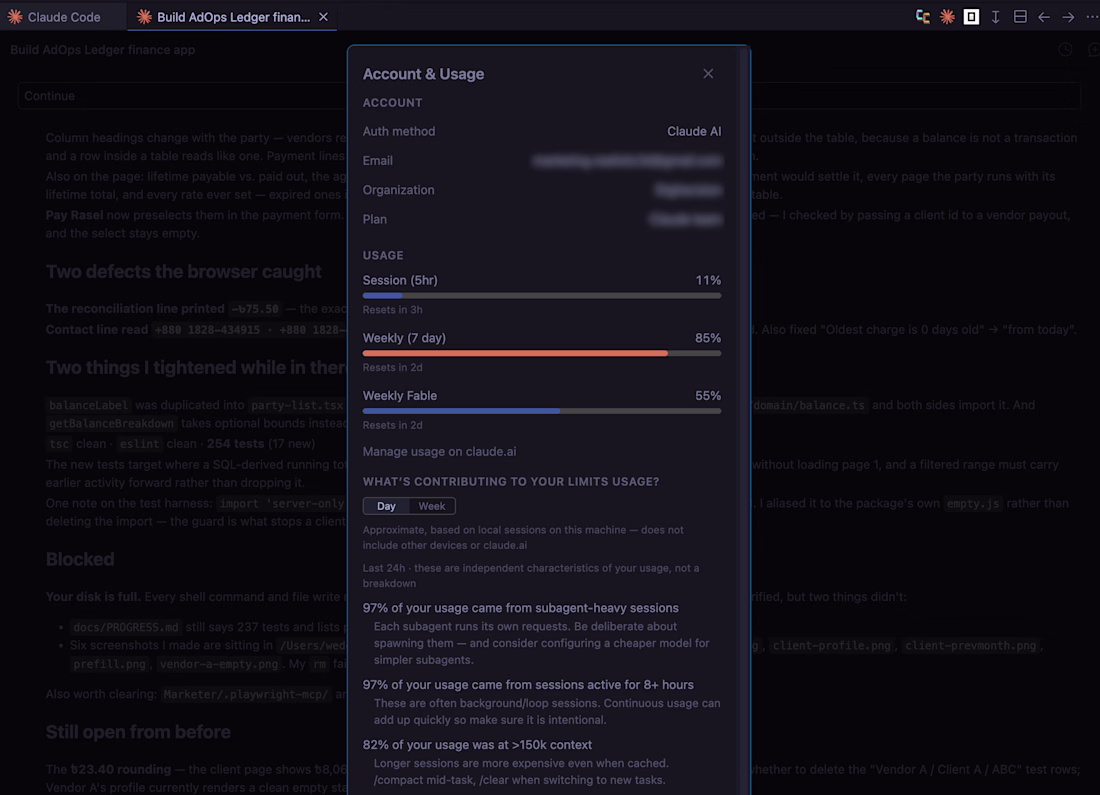Click the dialog's vertical scrollbar

tap(744, 421)
